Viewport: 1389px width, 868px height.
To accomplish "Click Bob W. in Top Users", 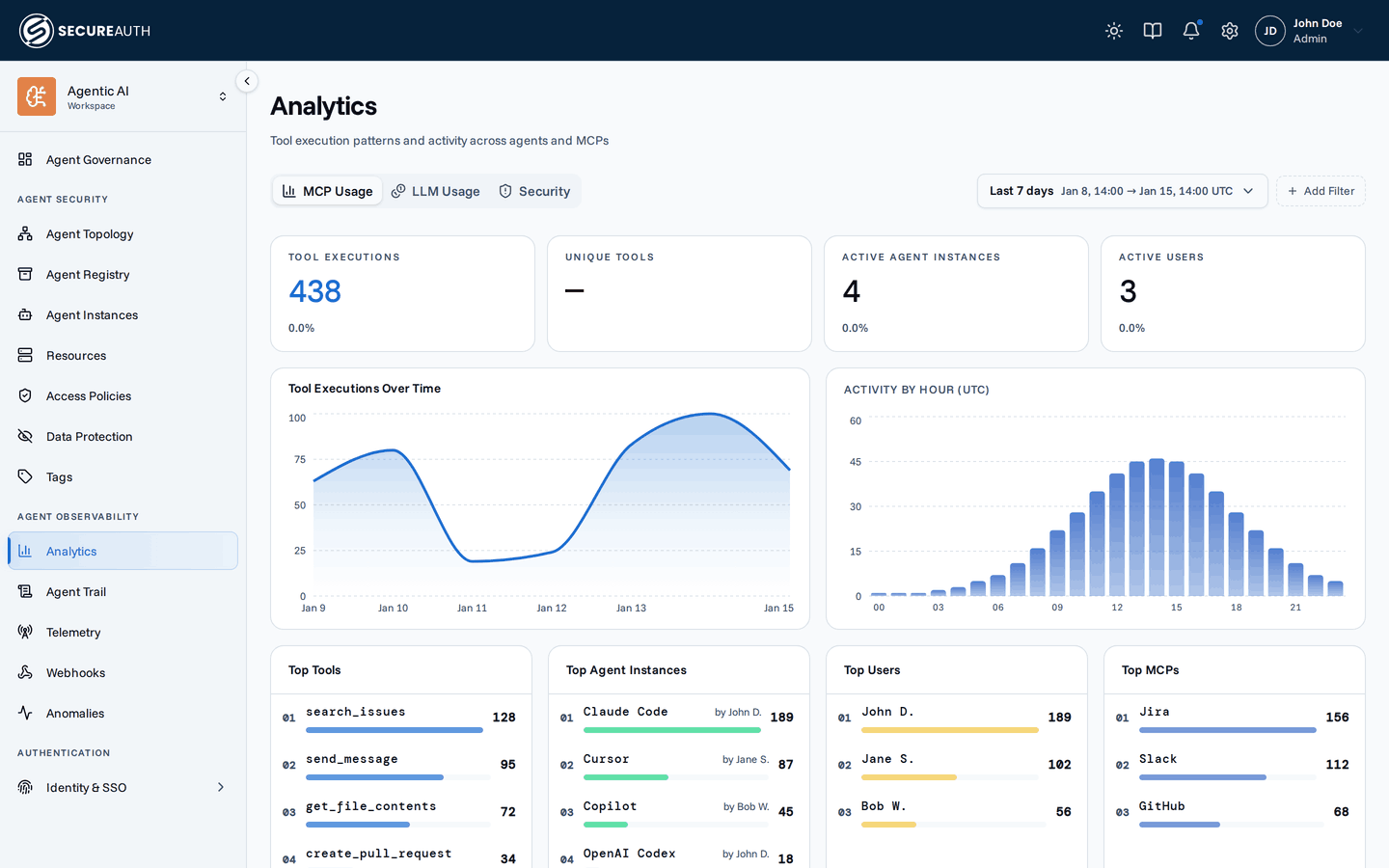I will (957, 812).
